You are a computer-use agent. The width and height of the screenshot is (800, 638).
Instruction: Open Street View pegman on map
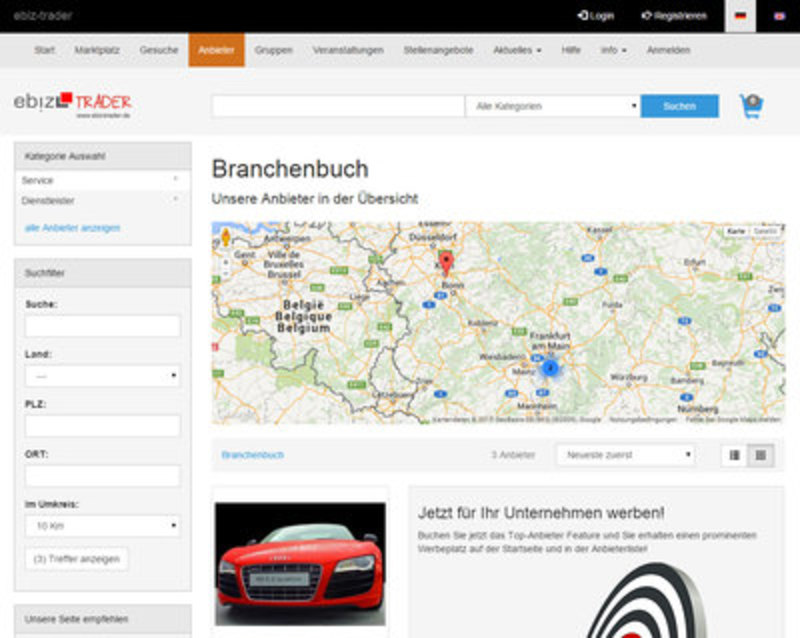(x=226, y=238)
